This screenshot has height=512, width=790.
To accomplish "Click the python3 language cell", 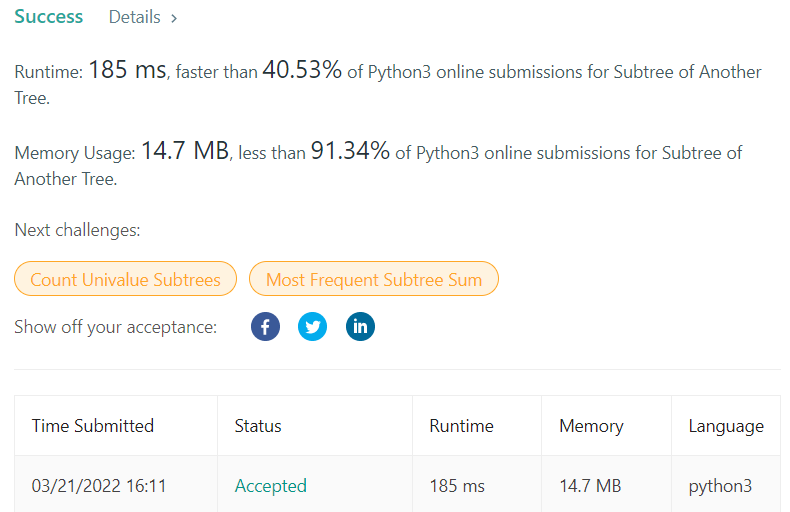I will point(720,486).
